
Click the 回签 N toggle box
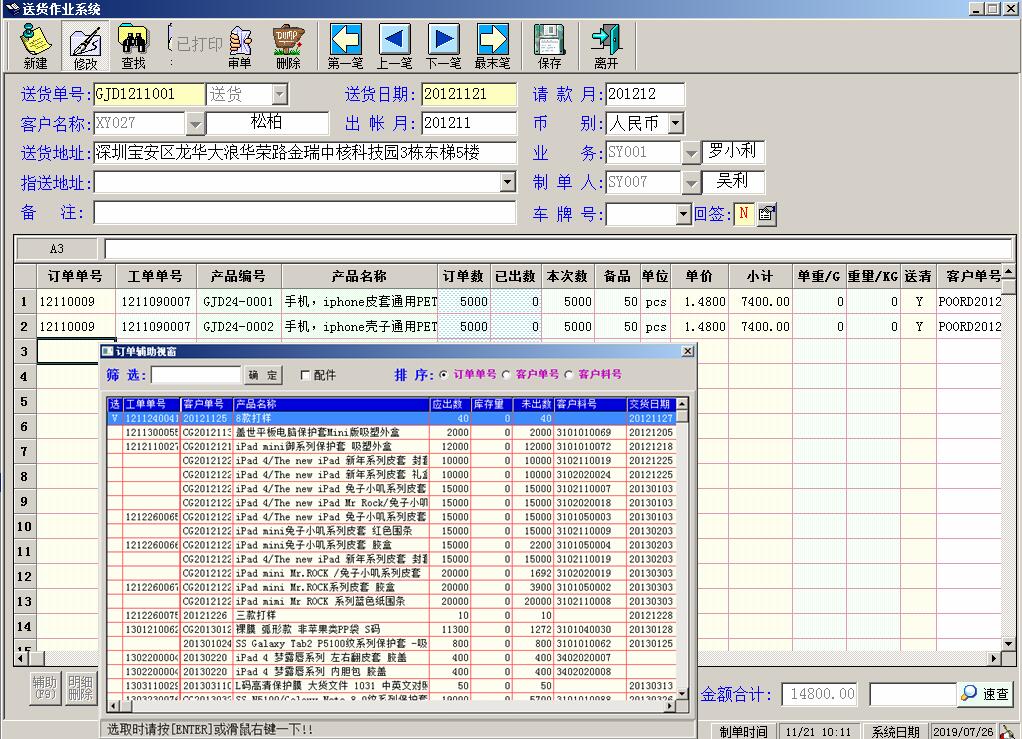[x=744, y=213]
